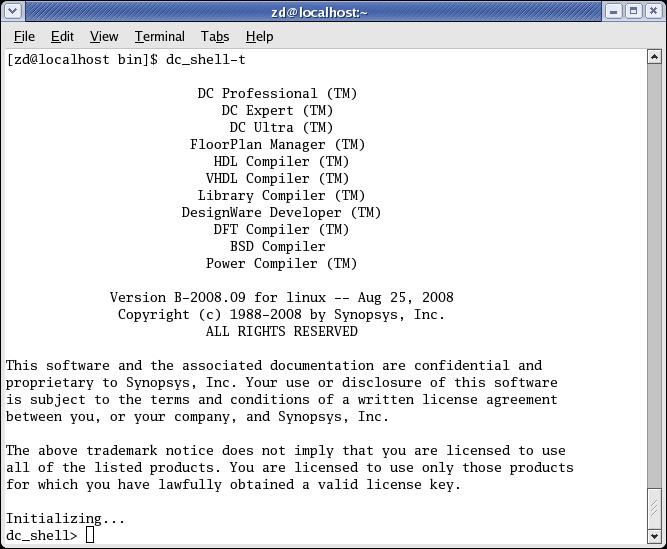667x549 pixels.
Task: Click the 'Version B-2008.09 for linux' line
Action: click(x=282, y=298)
